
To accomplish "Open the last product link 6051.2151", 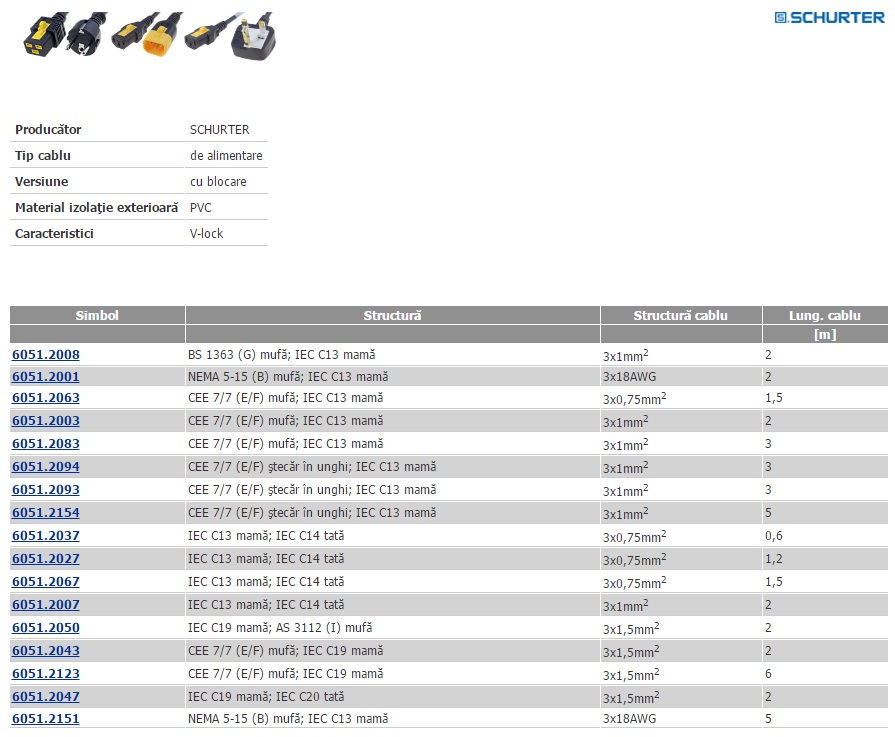I will 46,719.
